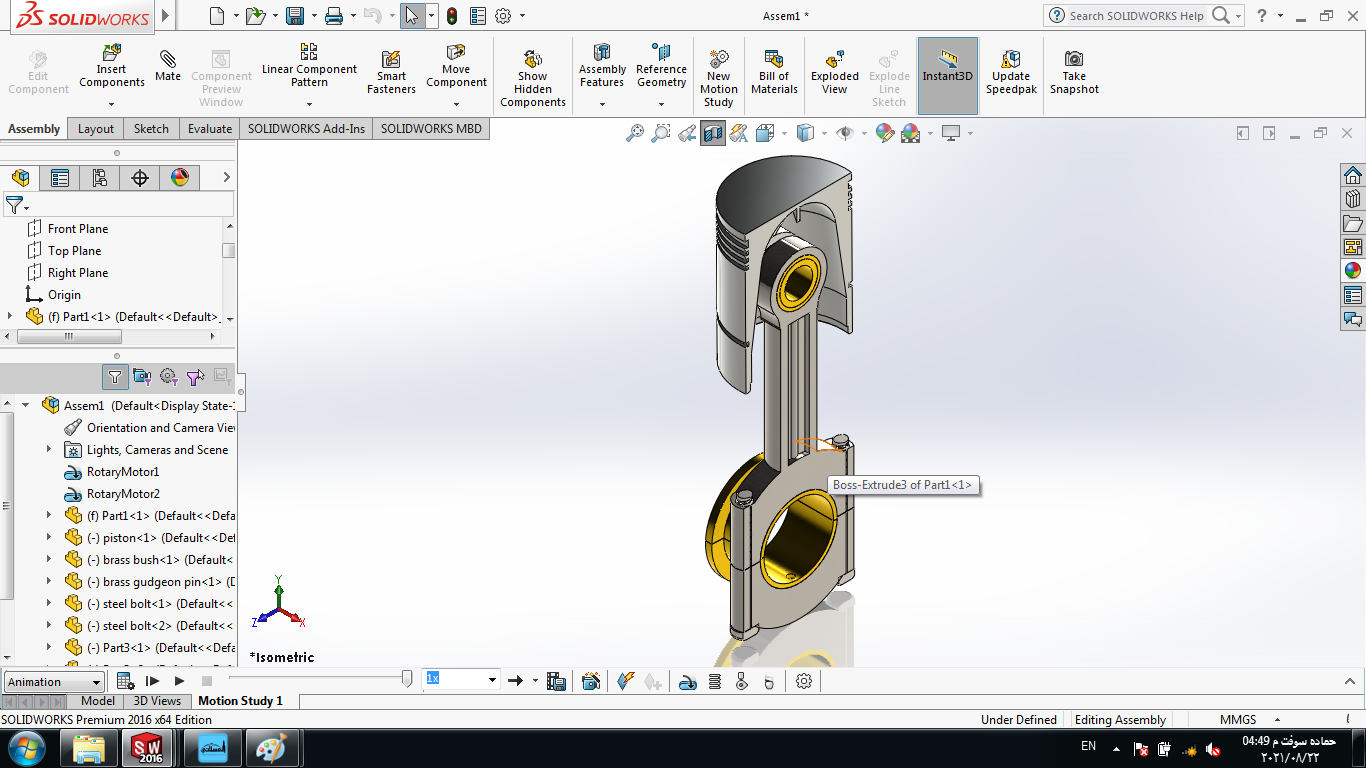Toggle the Filter Selected purple funnel
The height and width of the screenshot is (768, 1366).
196,377
